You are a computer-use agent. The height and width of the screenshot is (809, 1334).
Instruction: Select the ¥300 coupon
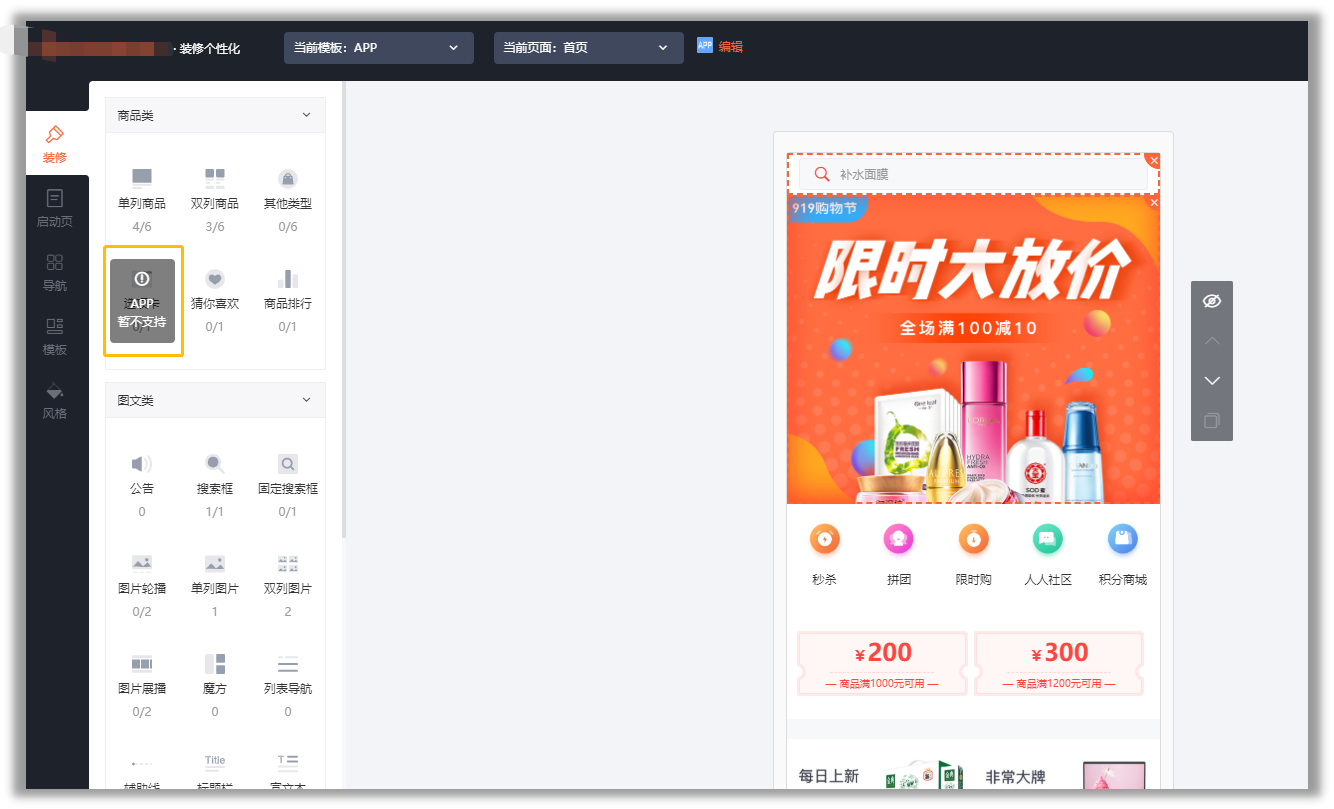coord(1059,663)
